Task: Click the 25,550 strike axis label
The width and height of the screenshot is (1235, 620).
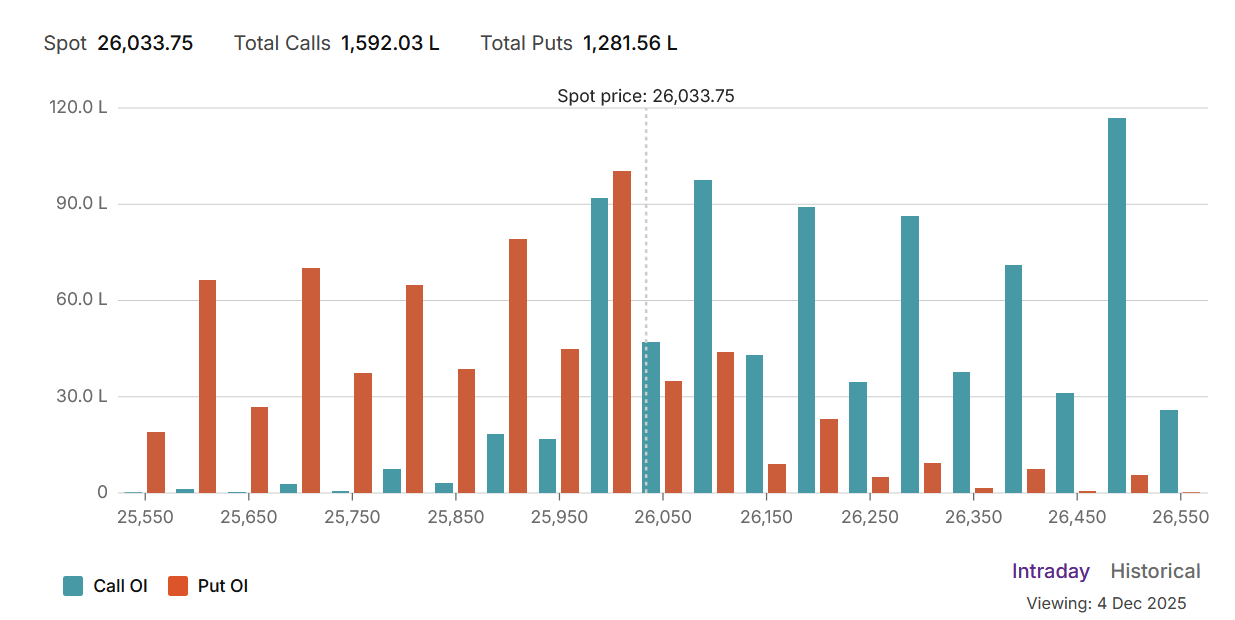Action: coord(145,517)
